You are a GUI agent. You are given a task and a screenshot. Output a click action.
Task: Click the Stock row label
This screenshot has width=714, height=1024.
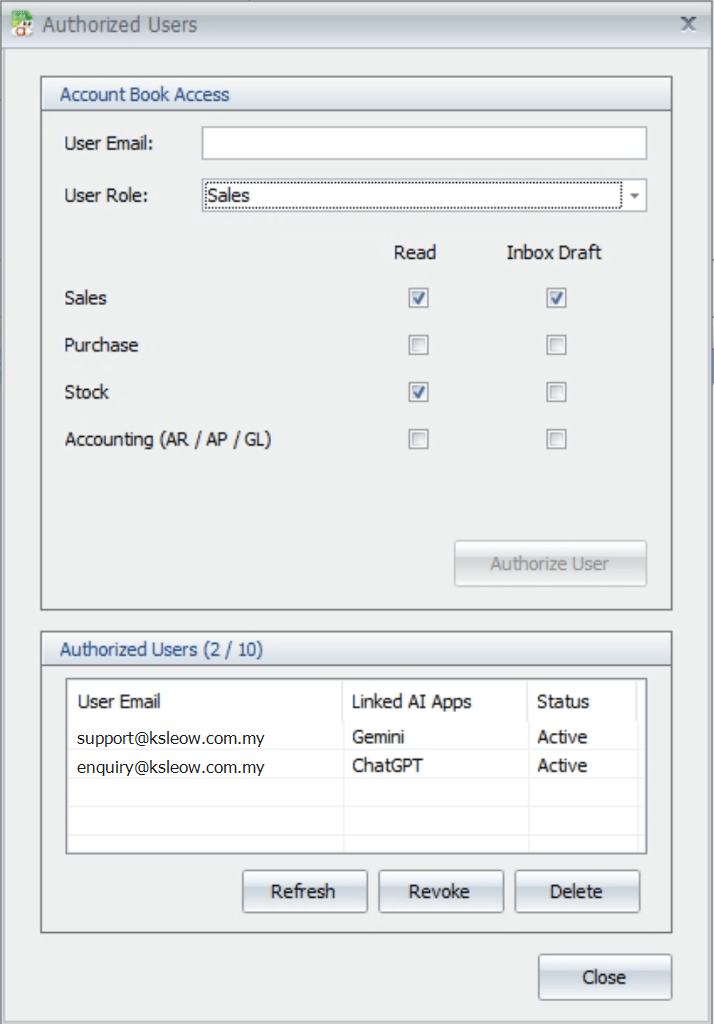coord(86,392)
